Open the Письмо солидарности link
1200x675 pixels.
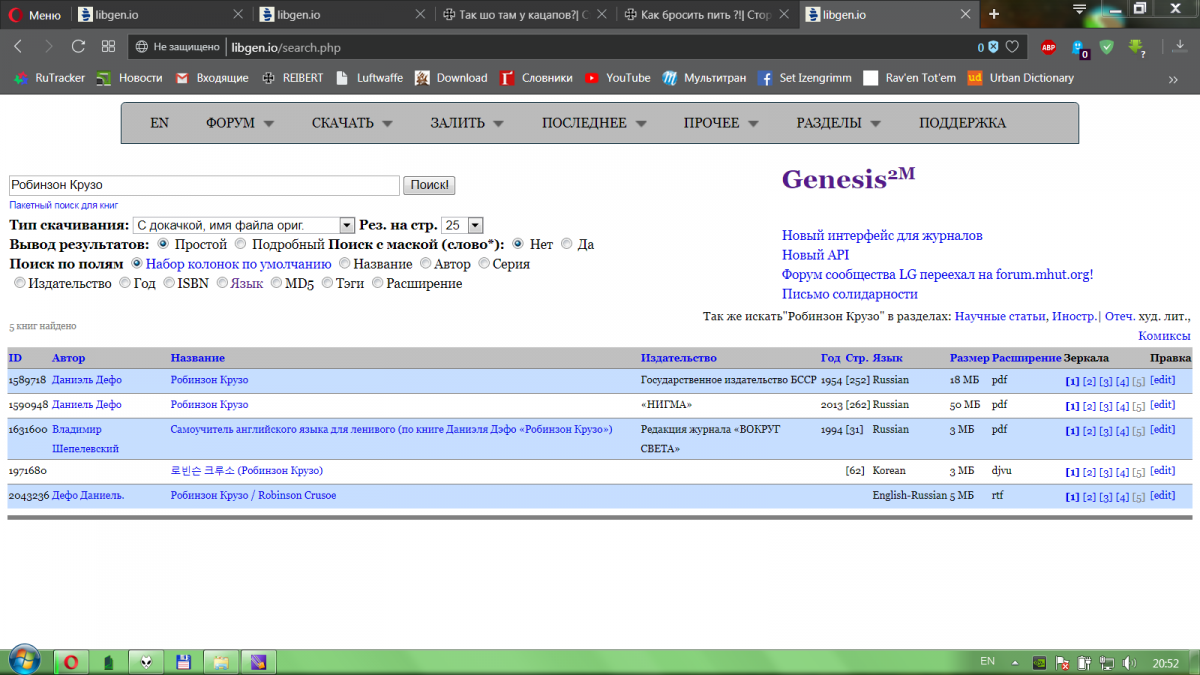[850, 294]
